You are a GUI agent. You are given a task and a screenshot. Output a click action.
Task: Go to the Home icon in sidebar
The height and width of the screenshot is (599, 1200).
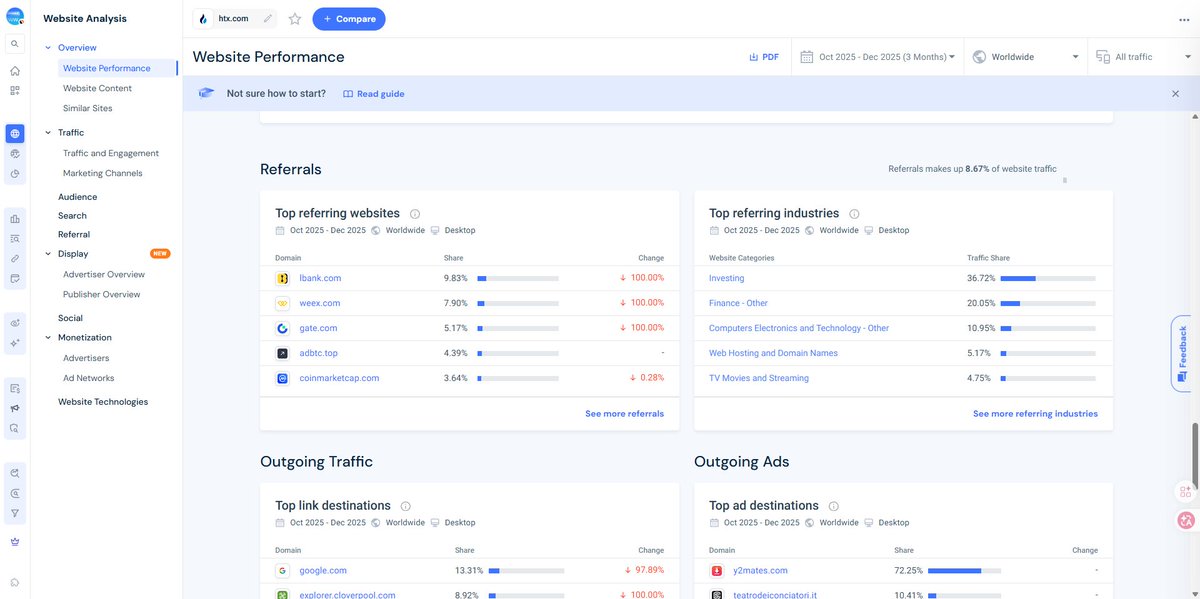click(x=14, y=71)
